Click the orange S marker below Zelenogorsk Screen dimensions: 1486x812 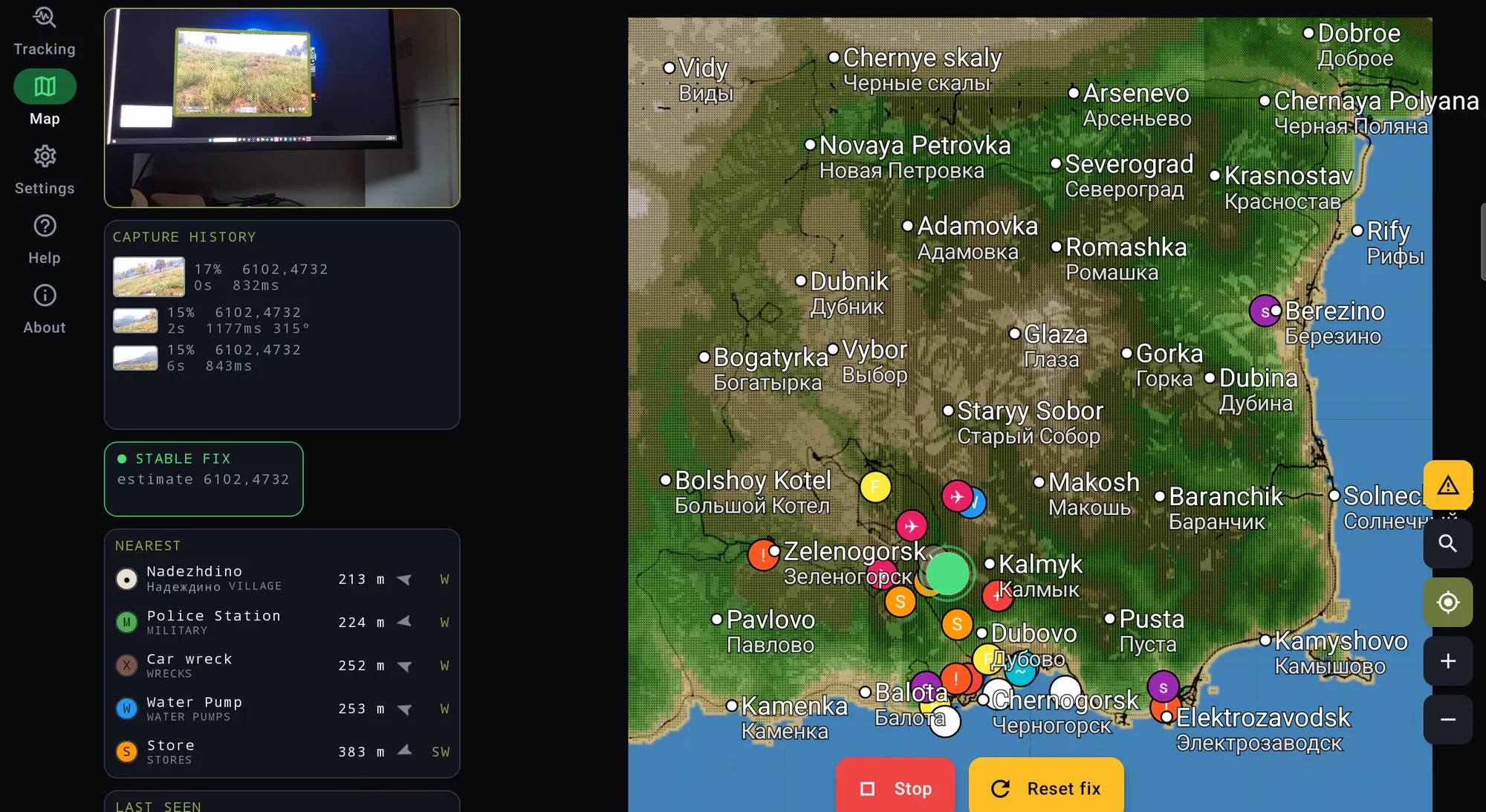(x=900, y=602)
